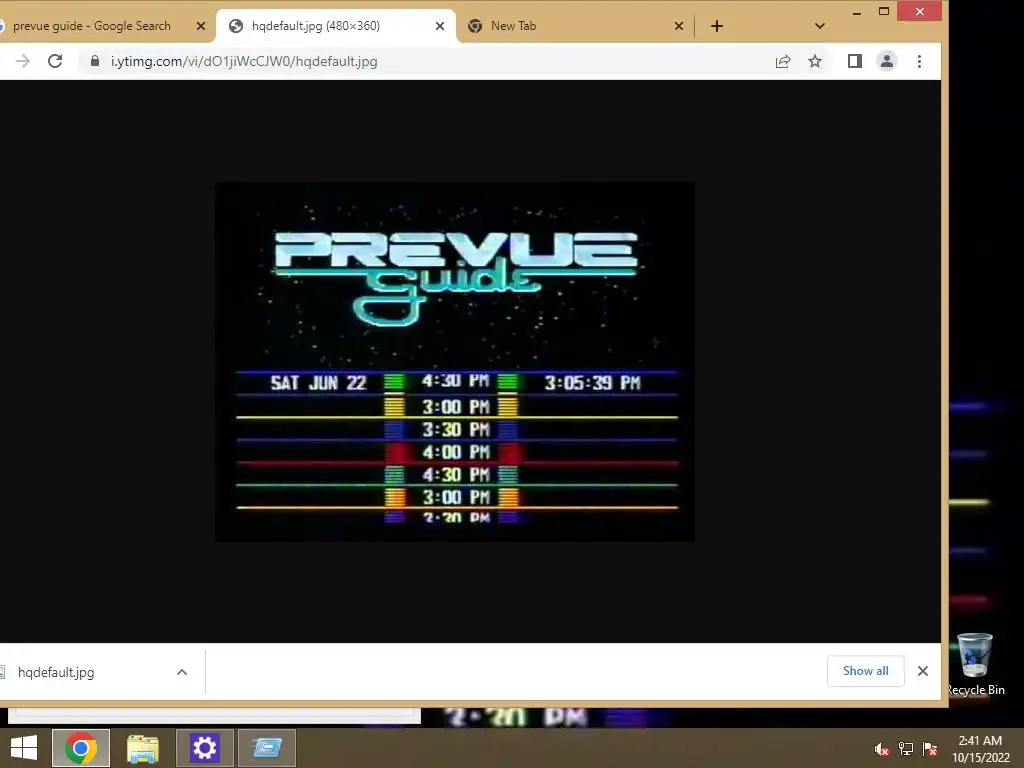This screenshot has height=768, width=1024.
Task: Open the Chrome profile avatar menu
Action: point(887,61)
